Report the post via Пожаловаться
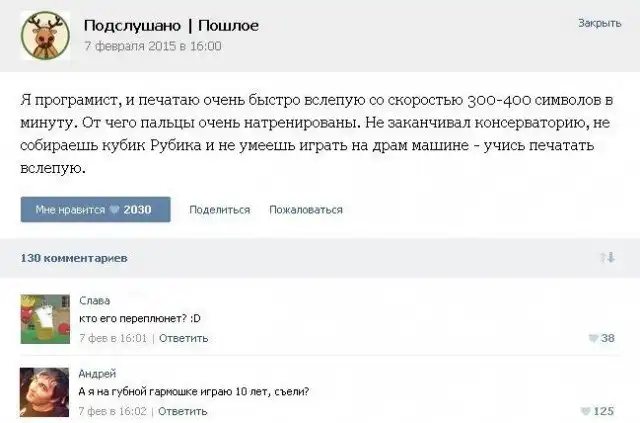The image size is (640, 423). (306, 210)
